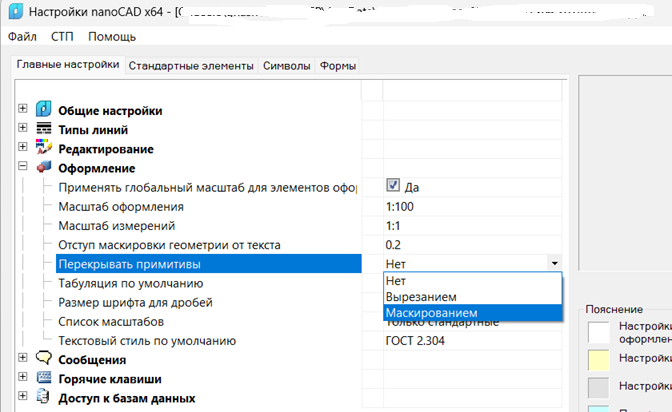Choose Маскированием in the dropdown list
This screenshot has width=672, height=412.
pos(473,313)
